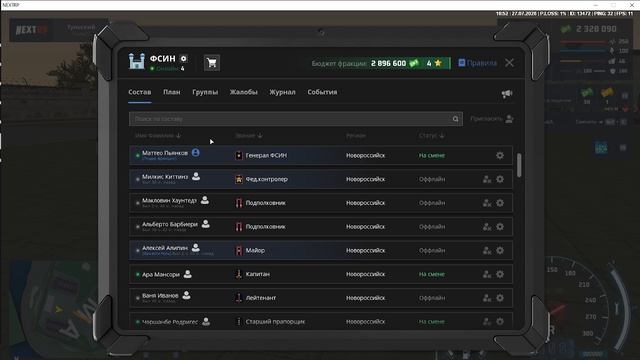Open profile icon beside Милкис Киттинз
The height and width of the screenshot is (360, 640).
[196, 176]
